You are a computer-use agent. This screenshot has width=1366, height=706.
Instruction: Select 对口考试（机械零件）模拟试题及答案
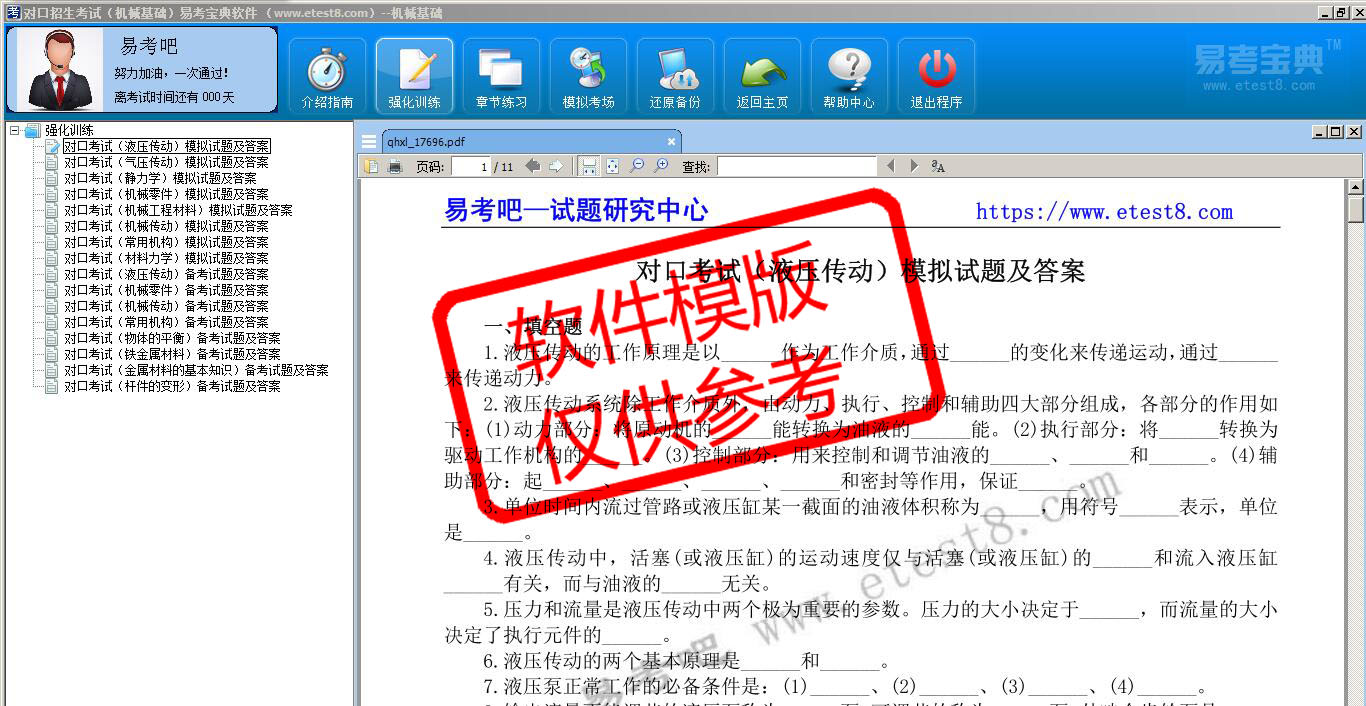click(166, 194)
